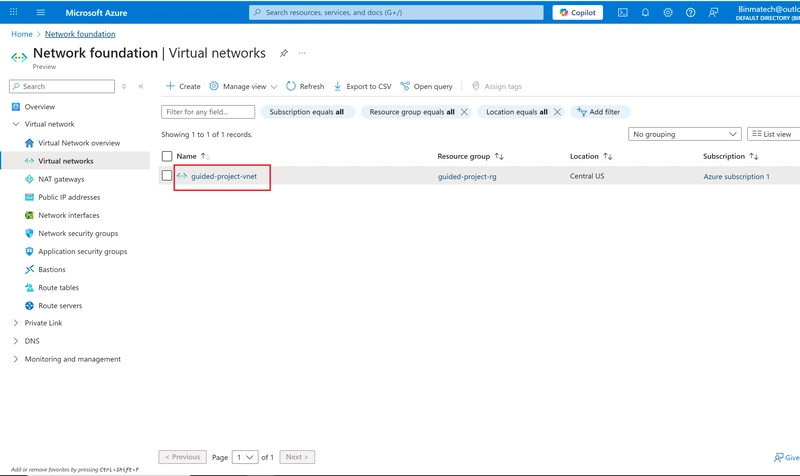Open the Manage view dropdown

pyautogui.click(x=243, y=86)
